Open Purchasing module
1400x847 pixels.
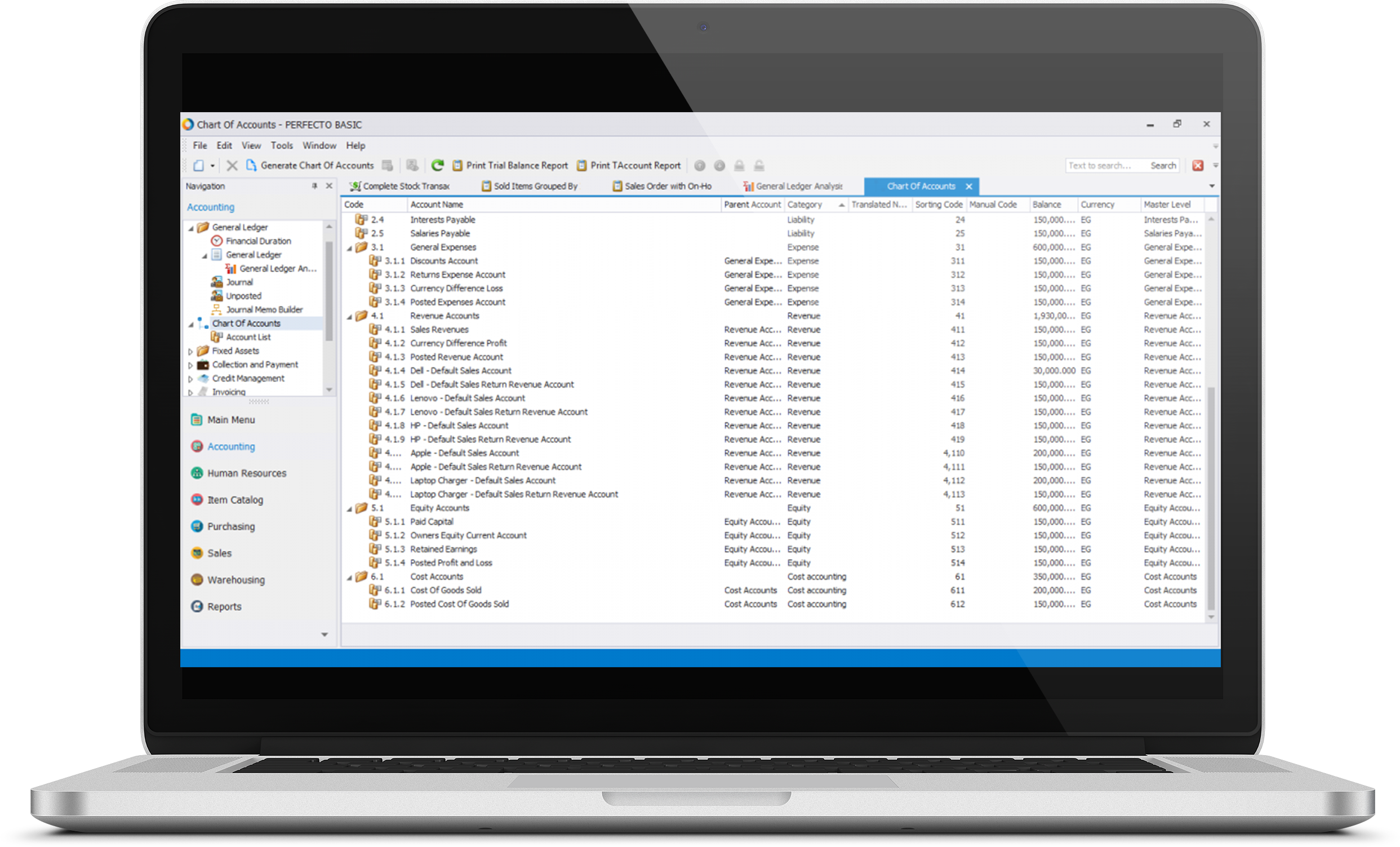[230, 526]
